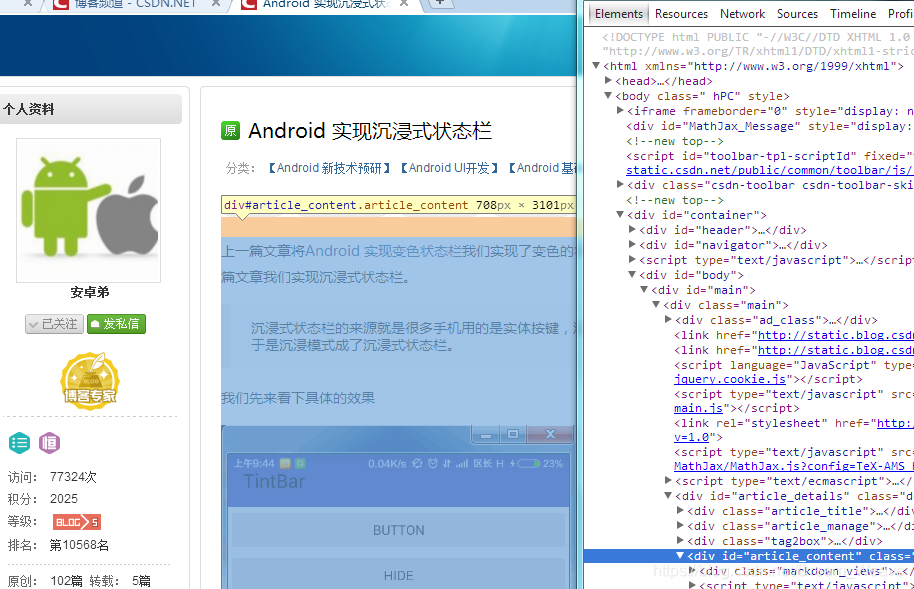The image size is (914, 589).
Task: Close the 博客频道 CSDN.NET browser tab
Action: (x=216, y=3)
